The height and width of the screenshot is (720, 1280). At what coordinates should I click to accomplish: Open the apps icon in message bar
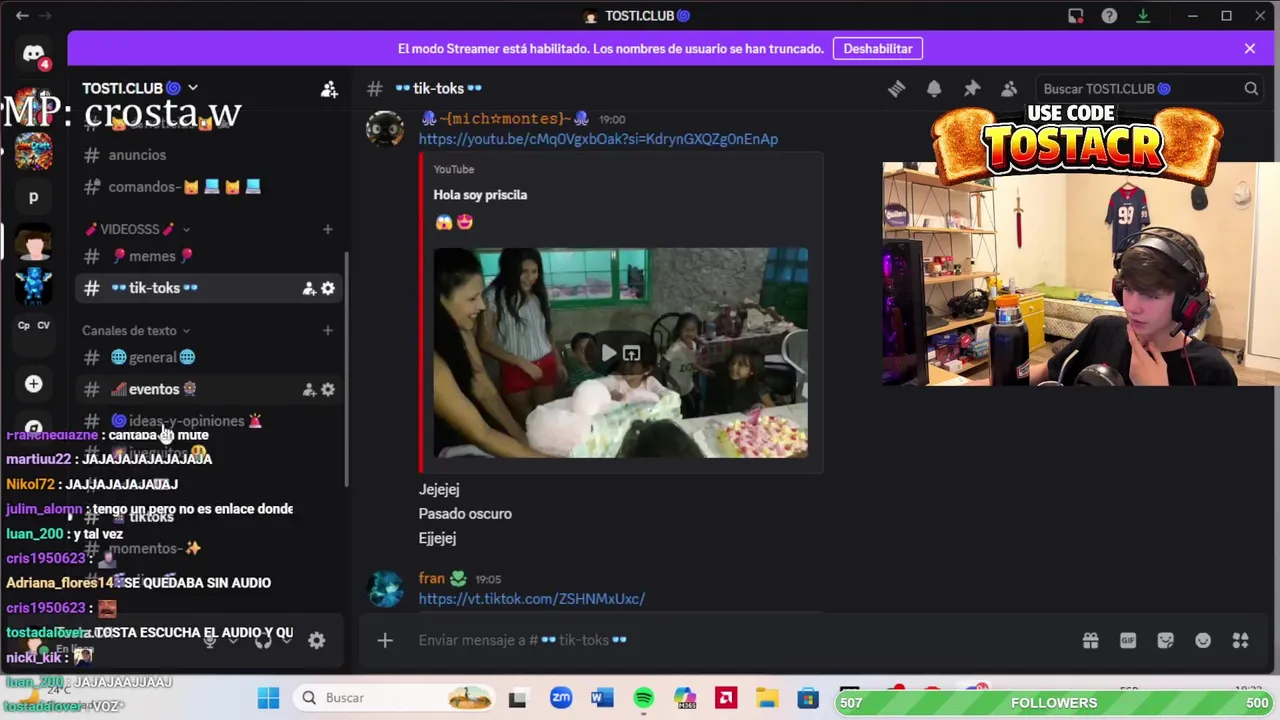(1241, 641)
